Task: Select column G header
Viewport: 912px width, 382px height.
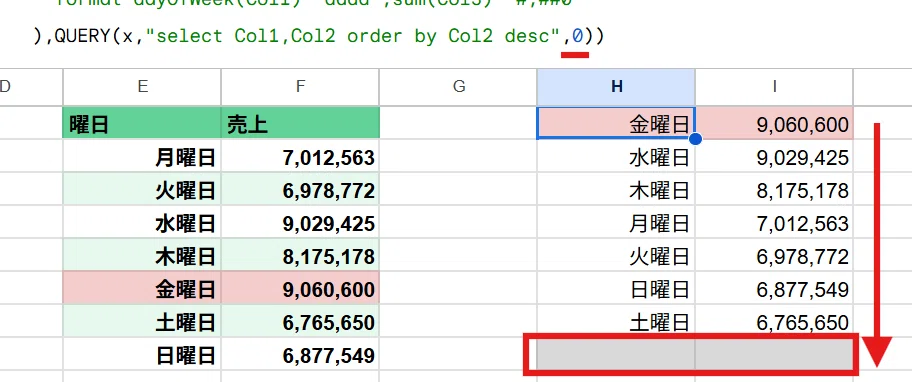Action: click(458, 87)
